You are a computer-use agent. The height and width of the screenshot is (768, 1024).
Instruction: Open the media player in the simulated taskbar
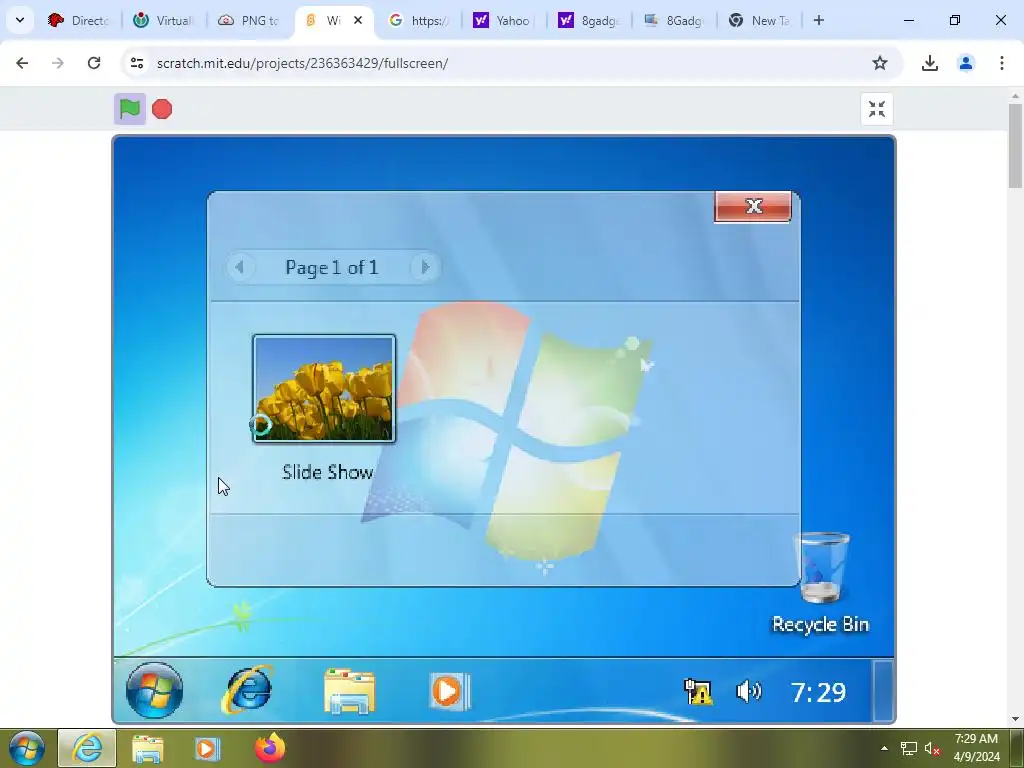[449, 691]
